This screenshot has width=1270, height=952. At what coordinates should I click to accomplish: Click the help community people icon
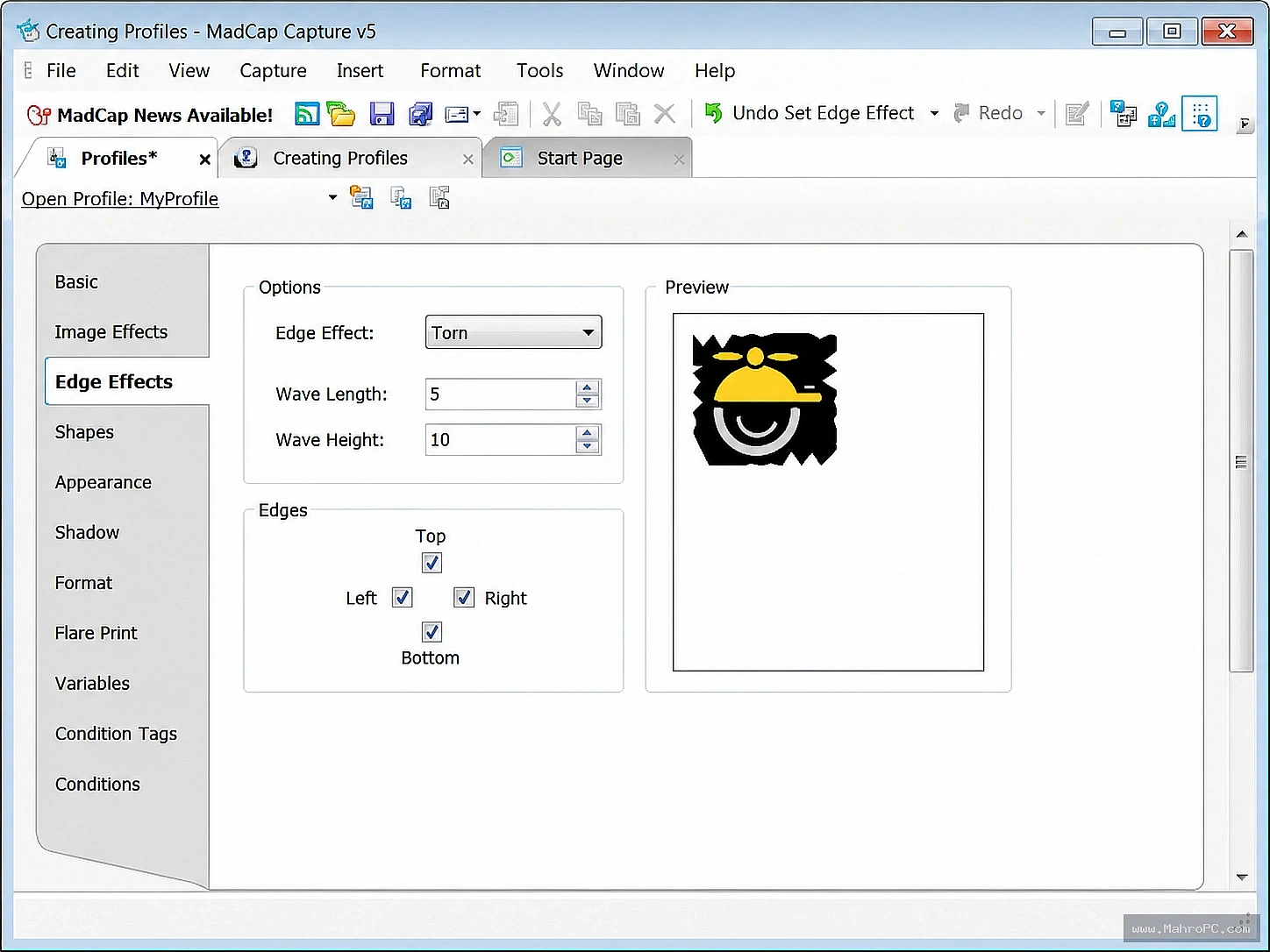(x=1161, y=114)
